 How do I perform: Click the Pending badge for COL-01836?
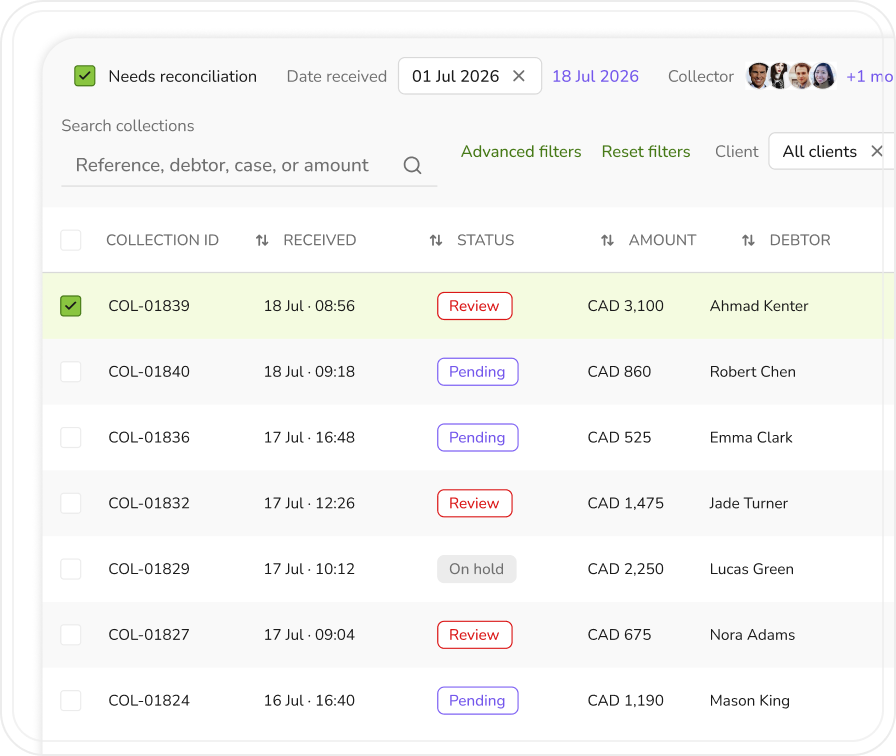pyautogui.click(x=478, y=437)
